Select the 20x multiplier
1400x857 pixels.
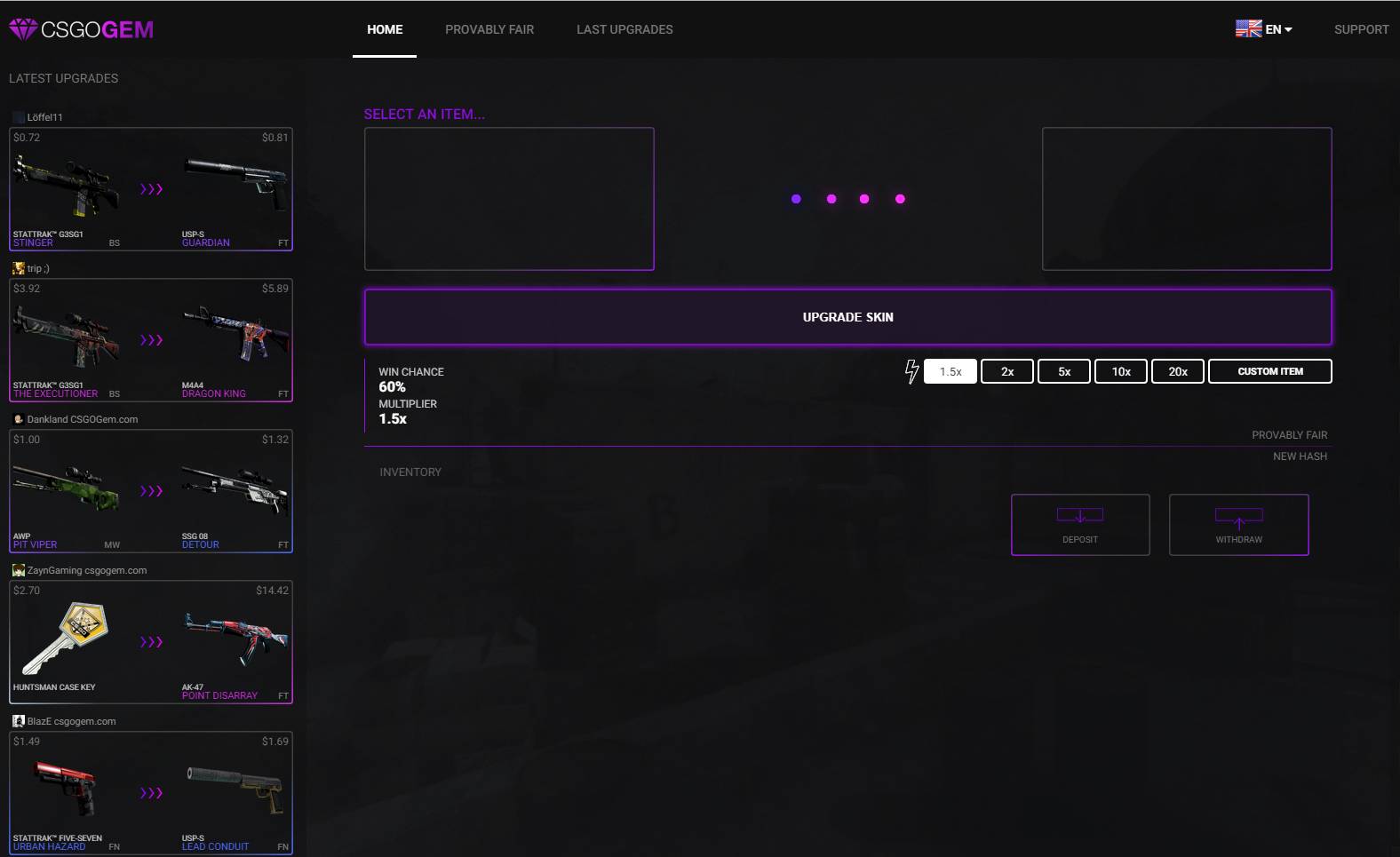click(x=1178, y=371)
